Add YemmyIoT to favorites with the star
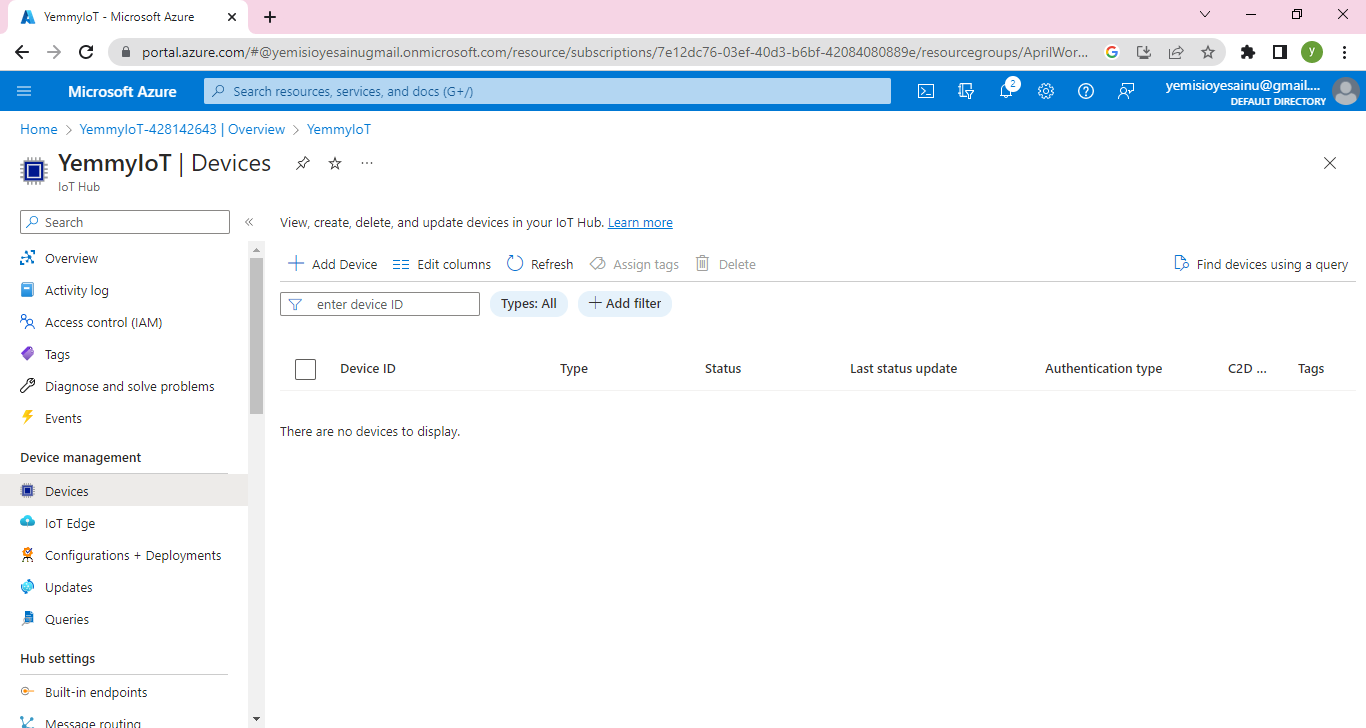The height and width of the screenshot is (728, 1366). [335, 163]
